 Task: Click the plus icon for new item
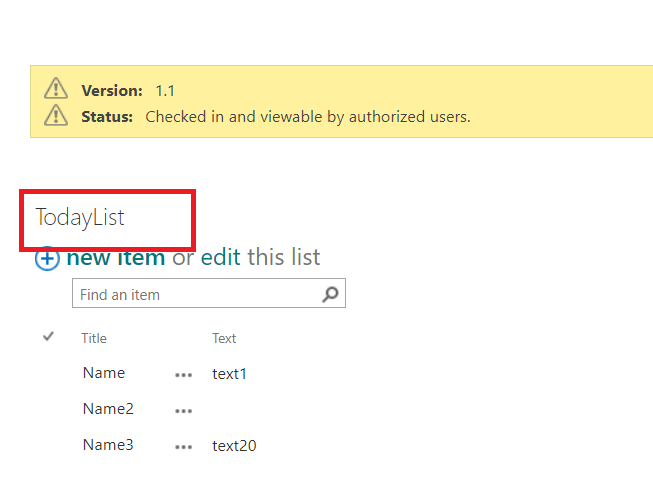(47, 259)
